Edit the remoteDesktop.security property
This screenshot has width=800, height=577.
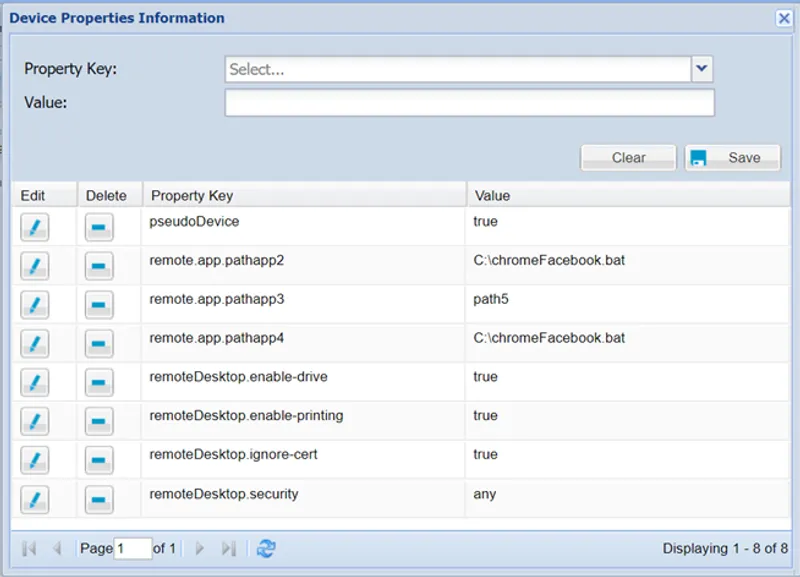35,497
